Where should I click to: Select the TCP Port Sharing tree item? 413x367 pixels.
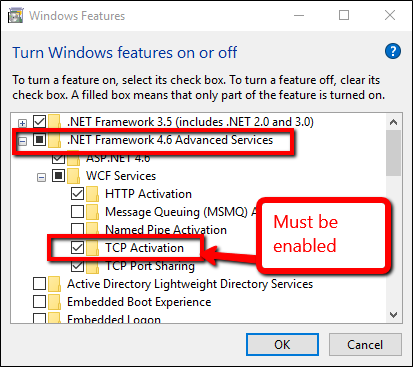[x=150, y=266]
